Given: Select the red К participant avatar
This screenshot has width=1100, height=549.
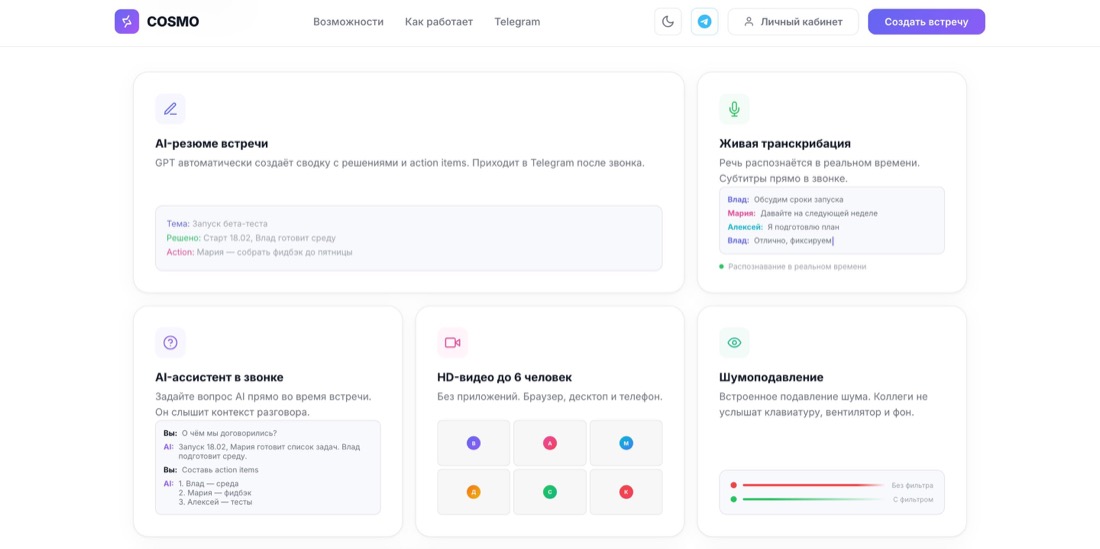Looking at the screenshot, I should [626, 492].
